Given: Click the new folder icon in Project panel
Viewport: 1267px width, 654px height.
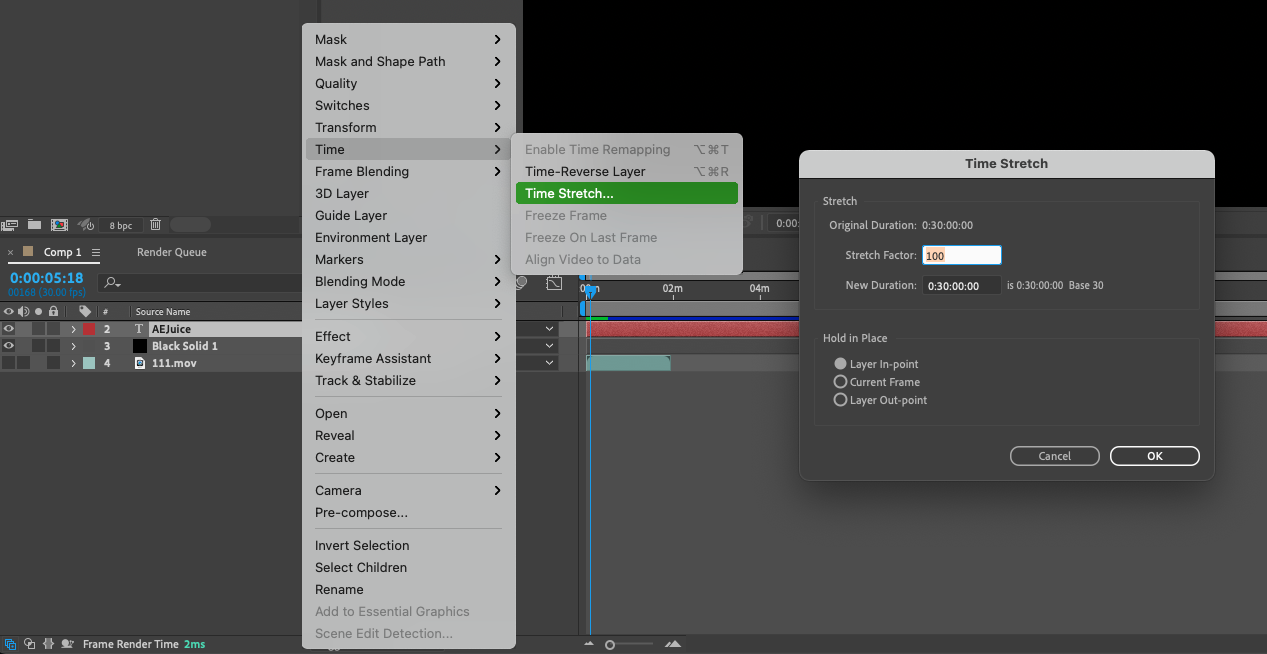Looking at the screenshot, I should [35, 225].
